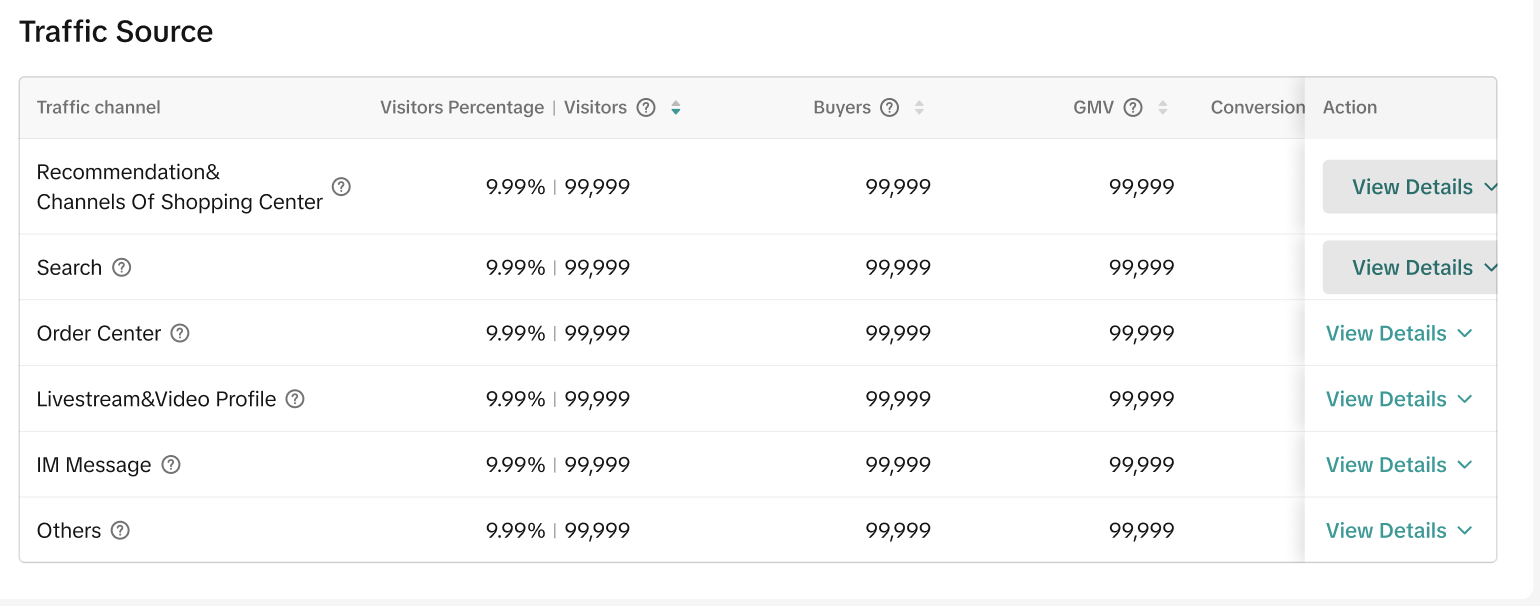Expand View Details for Order Center
This screenshot has height=606, width=1540.
point(1398,334)
